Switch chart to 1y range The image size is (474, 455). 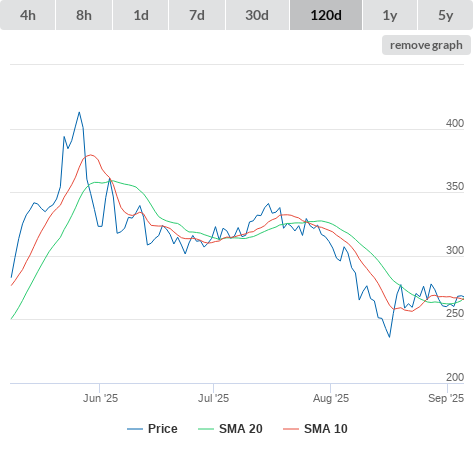(x=390, y=15)
